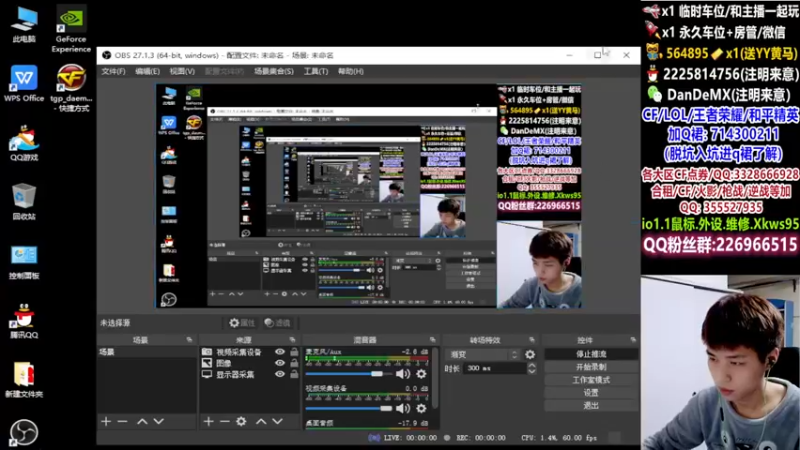
Task: Open transition properties gear next to 渐变
Action: point(530,354)
